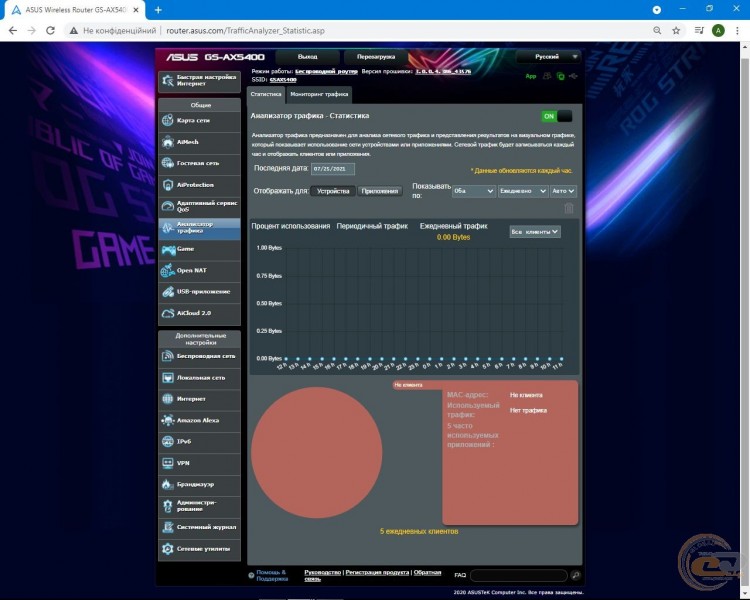Select the AiMesh sidebar icon
This screenshot has height=600, width=750.
(167, 142)
